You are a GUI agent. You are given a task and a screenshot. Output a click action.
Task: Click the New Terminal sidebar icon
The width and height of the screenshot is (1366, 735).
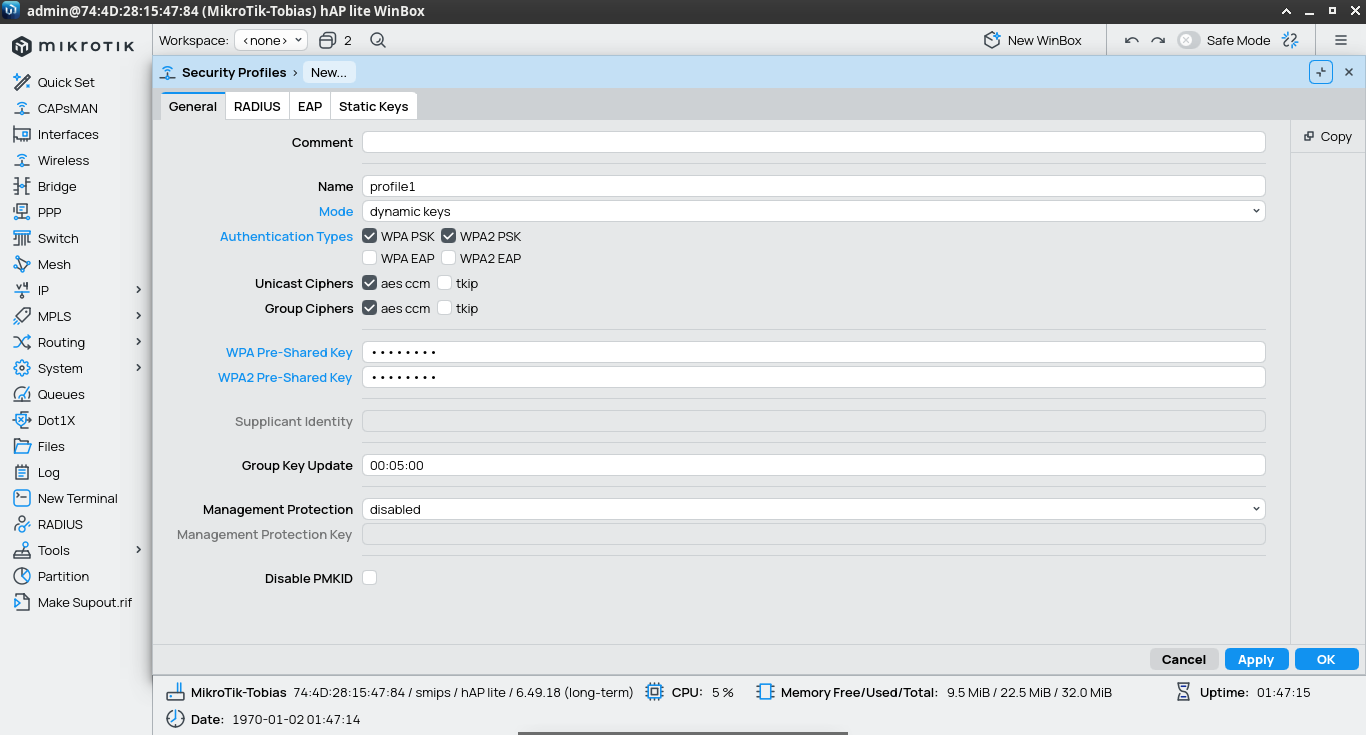pyautogui.click(x=21, y=499)
